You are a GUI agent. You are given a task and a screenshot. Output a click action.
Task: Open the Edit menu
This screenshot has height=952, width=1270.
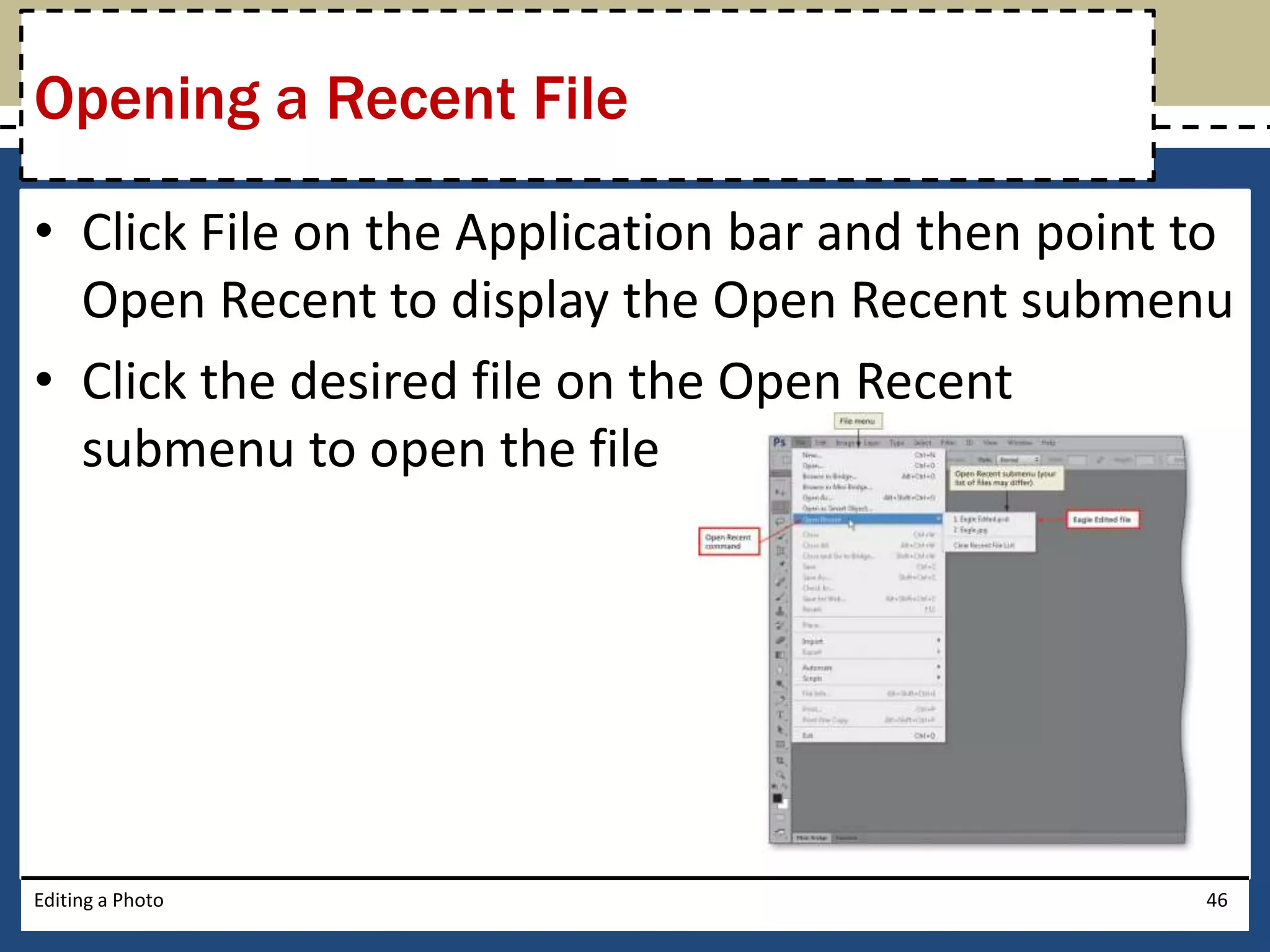(x=820, y=443)
